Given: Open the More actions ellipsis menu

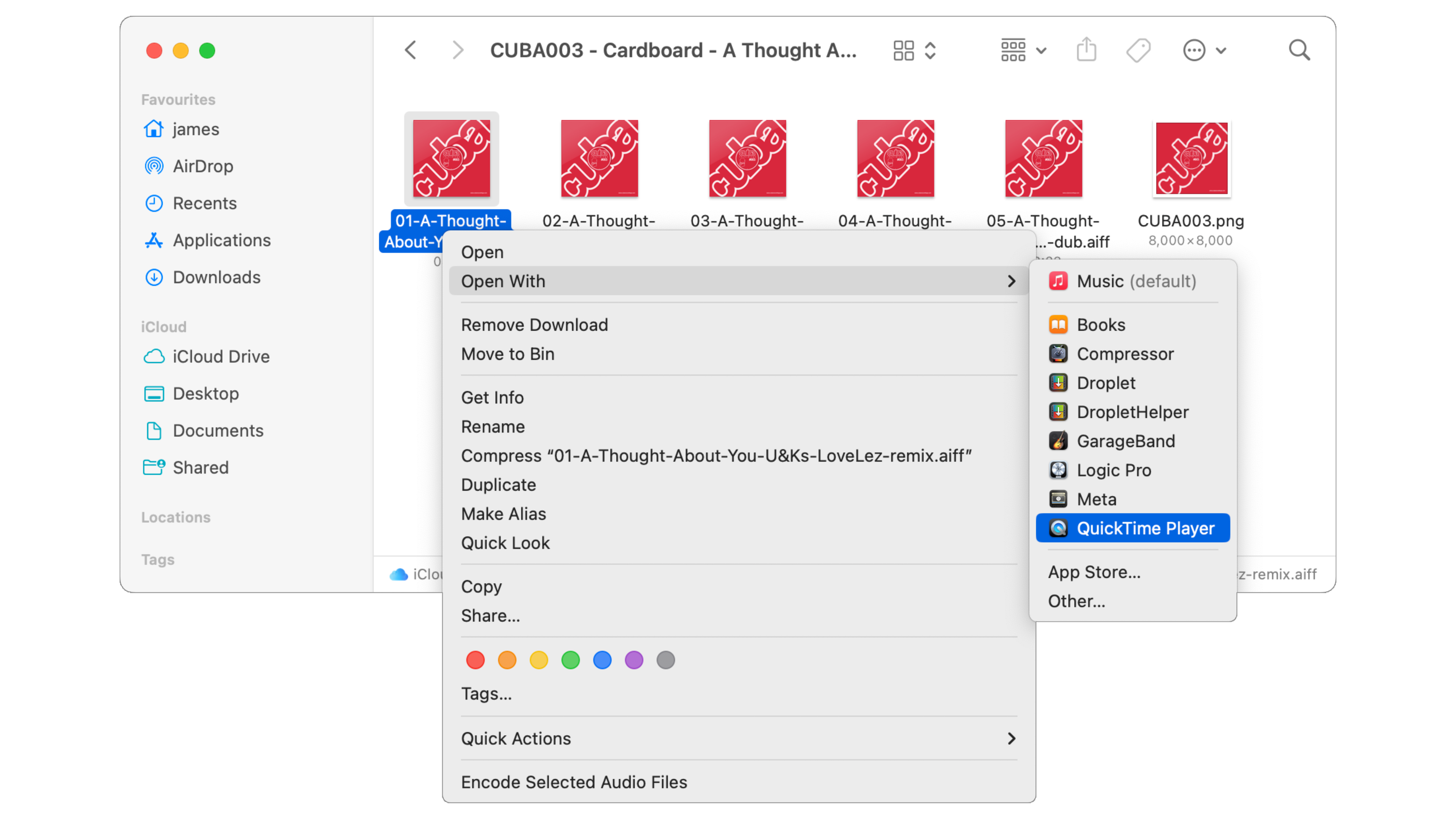Looking at the screenshot, I should click(x=1205, y=50).
